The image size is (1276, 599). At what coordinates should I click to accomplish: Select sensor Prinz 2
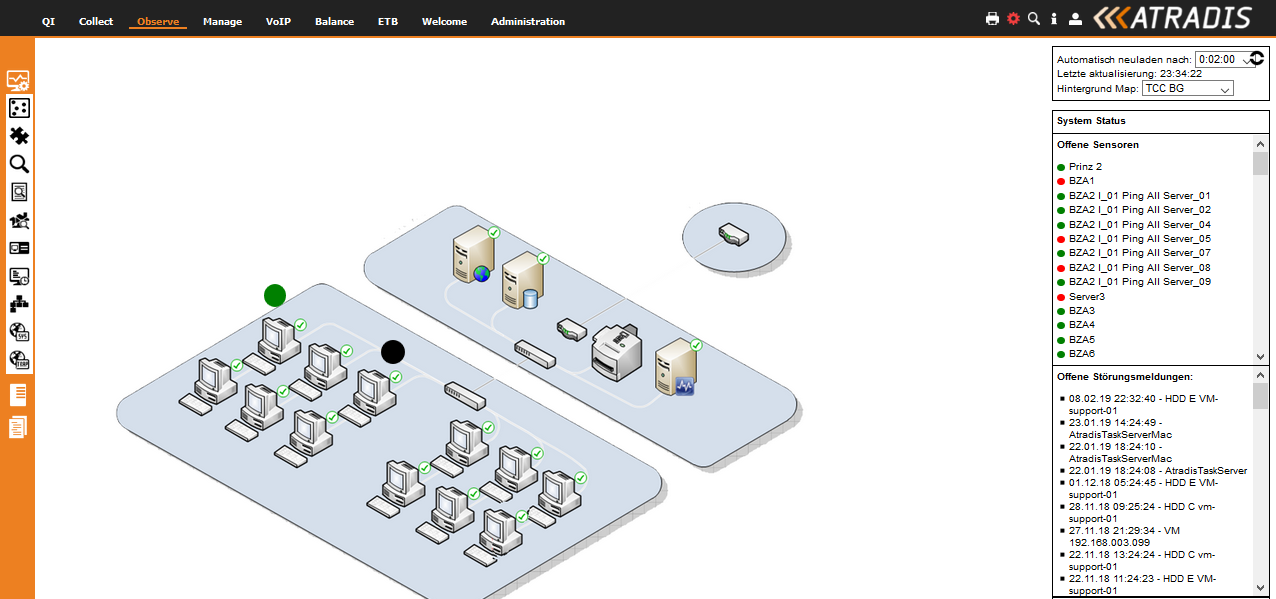tap(1085, 167)
